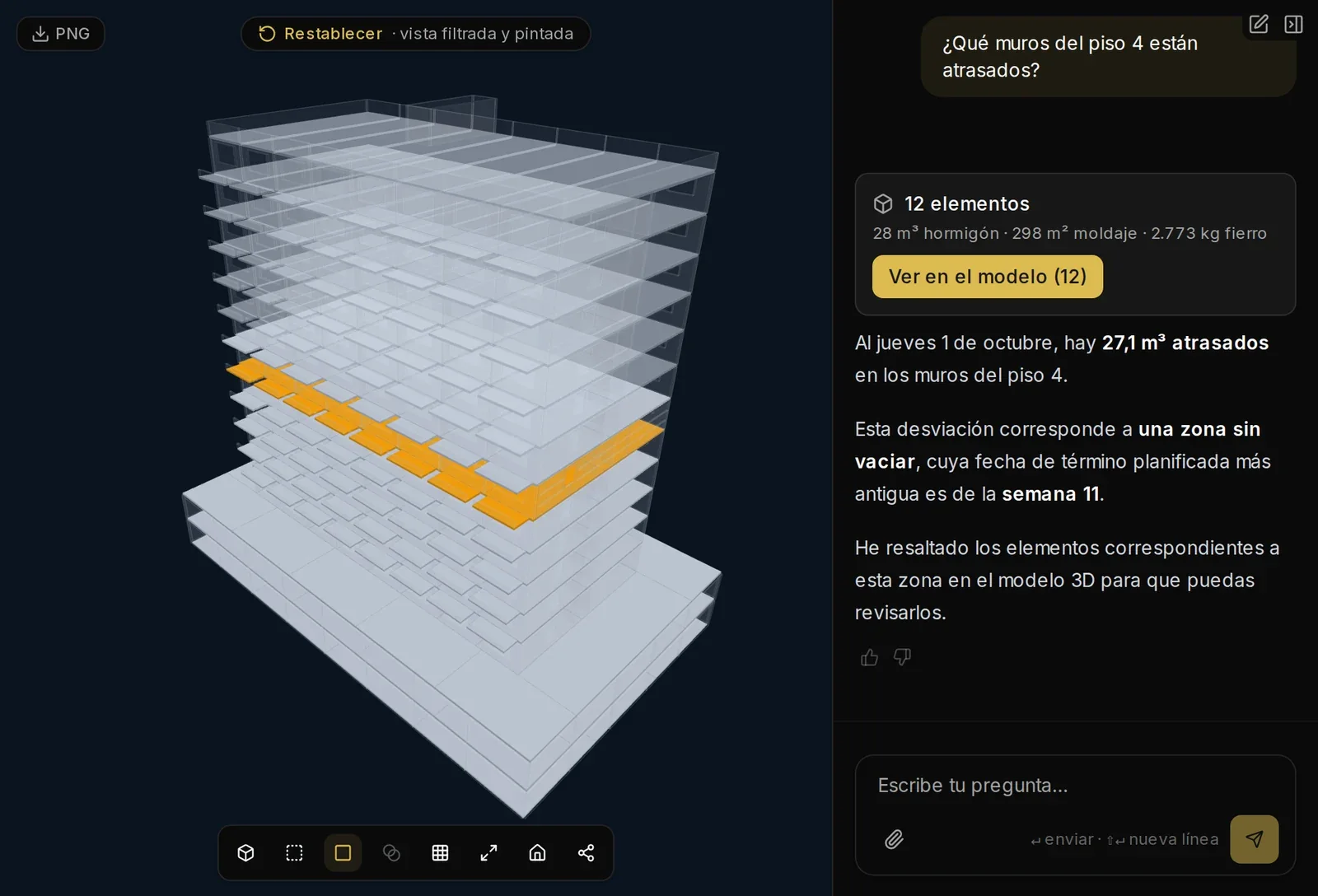Give thumbs up to the answer
The height and width of the screenshot is (896, 1318).
869,657
